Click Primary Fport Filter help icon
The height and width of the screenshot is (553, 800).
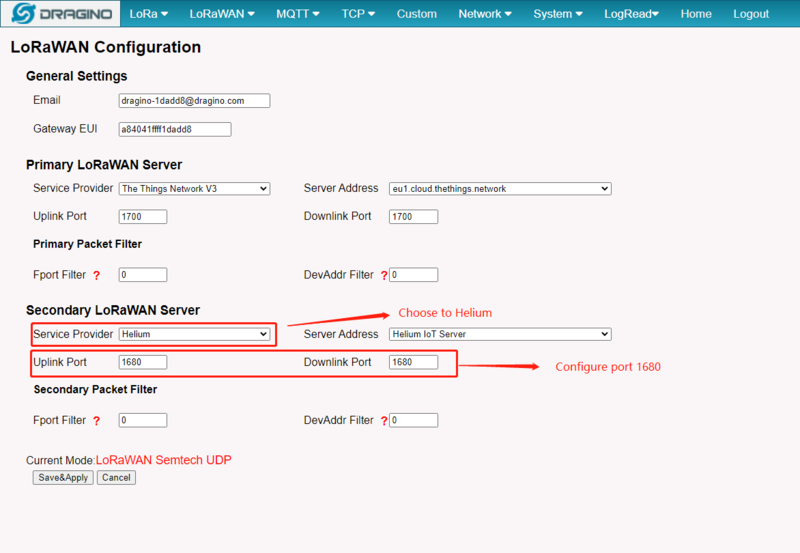96,275
